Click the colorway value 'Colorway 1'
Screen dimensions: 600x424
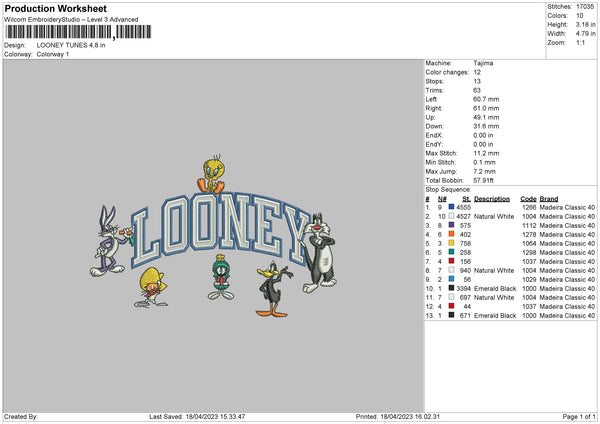click(53, 54)
